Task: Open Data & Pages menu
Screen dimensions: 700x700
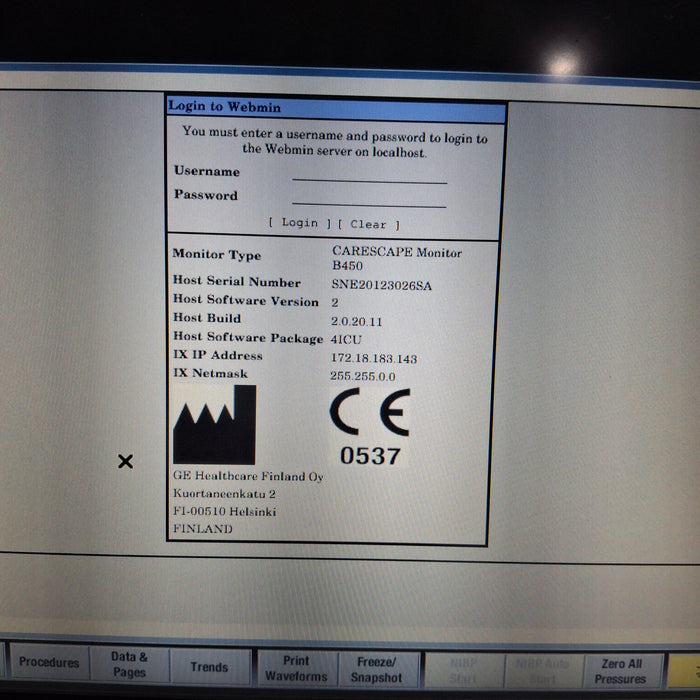Action: point(129,665)
